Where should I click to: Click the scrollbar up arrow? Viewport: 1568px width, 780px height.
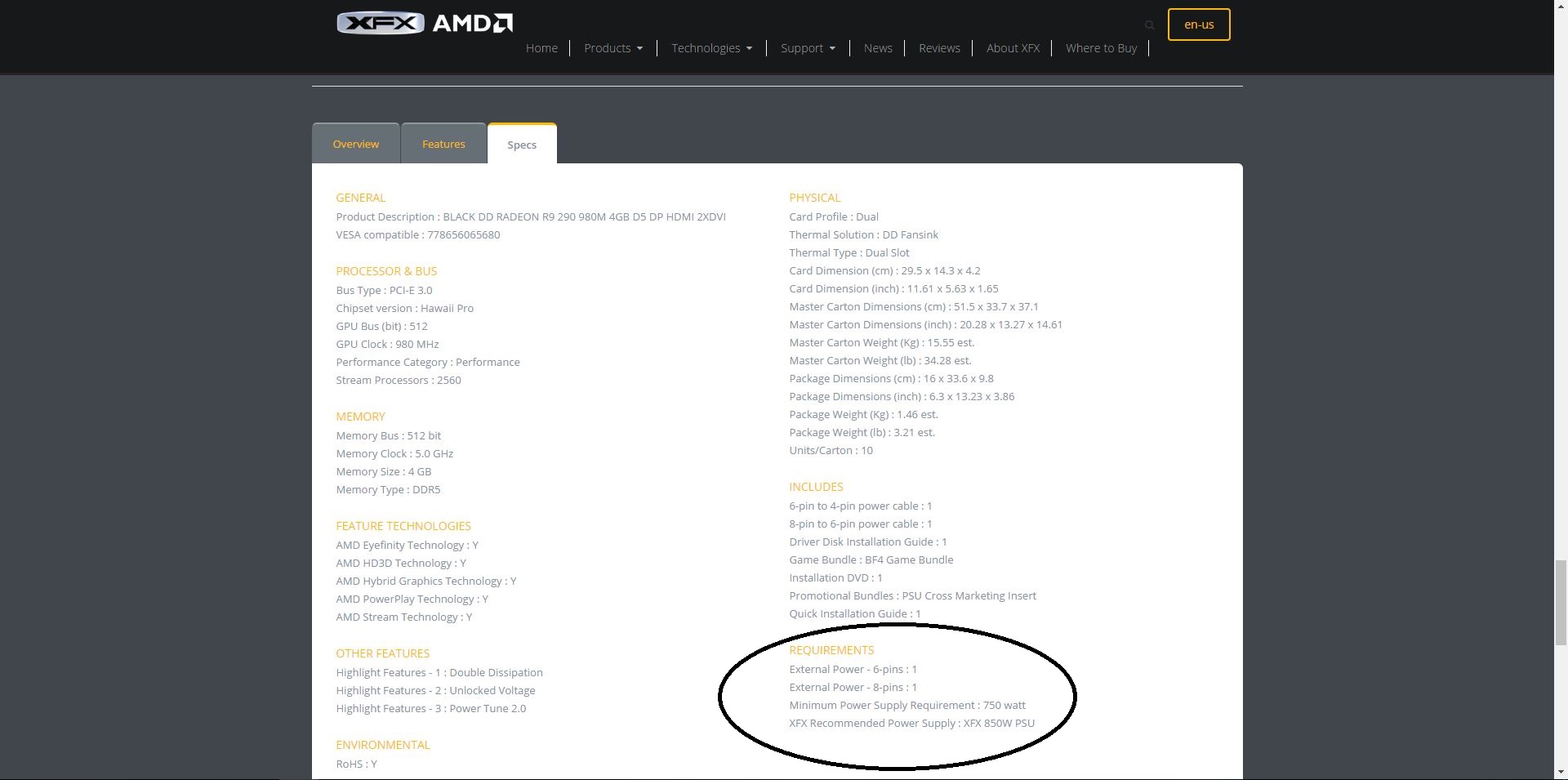pyautogui.click(x=1561, y=7)
